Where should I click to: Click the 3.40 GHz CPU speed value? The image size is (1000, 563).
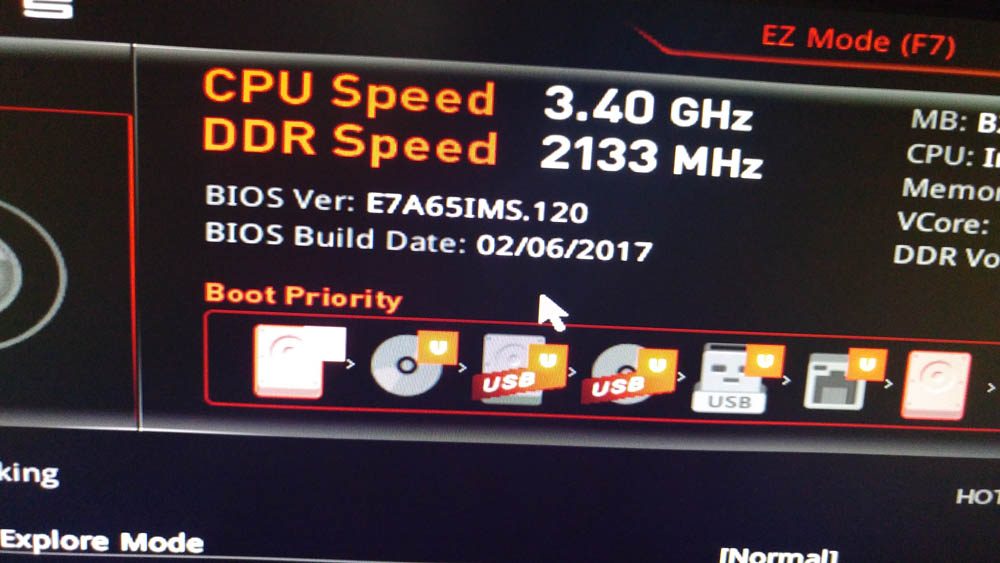[x=648, y=108]
